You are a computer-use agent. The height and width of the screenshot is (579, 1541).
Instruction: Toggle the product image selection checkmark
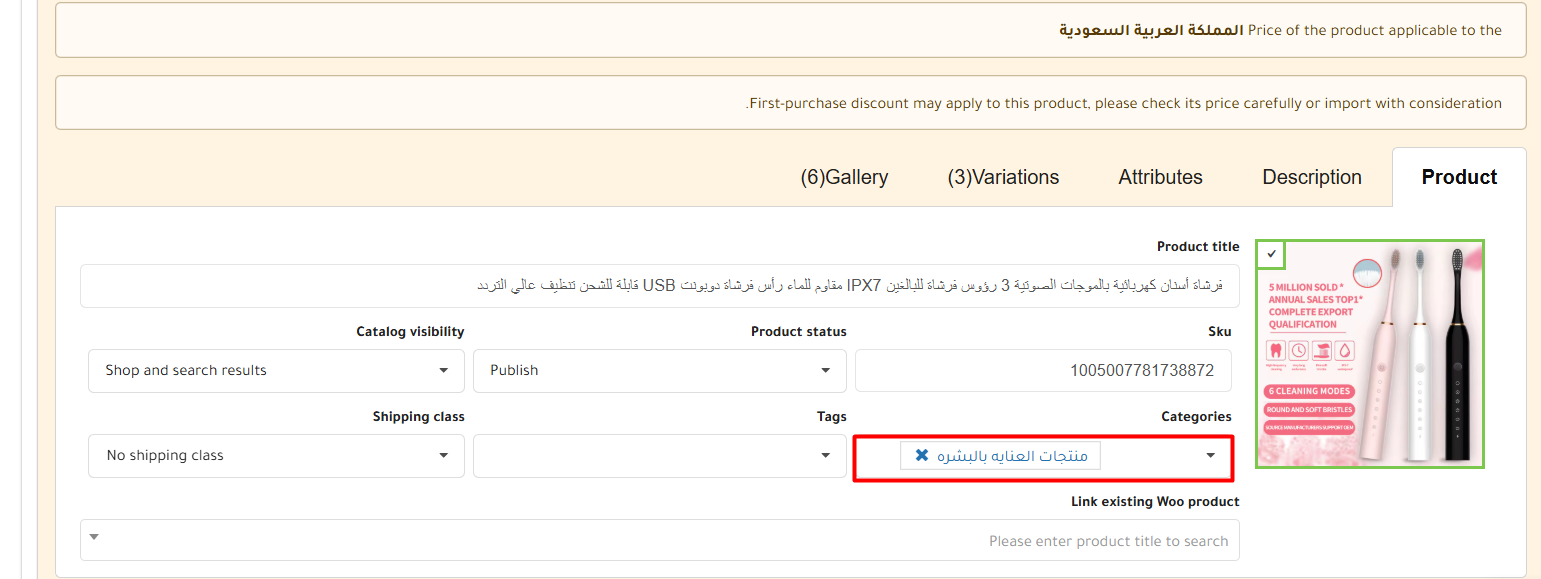1271,254
